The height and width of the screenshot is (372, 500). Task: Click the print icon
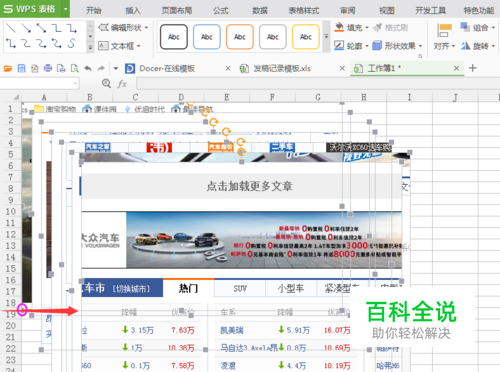(x=48, y=69)
